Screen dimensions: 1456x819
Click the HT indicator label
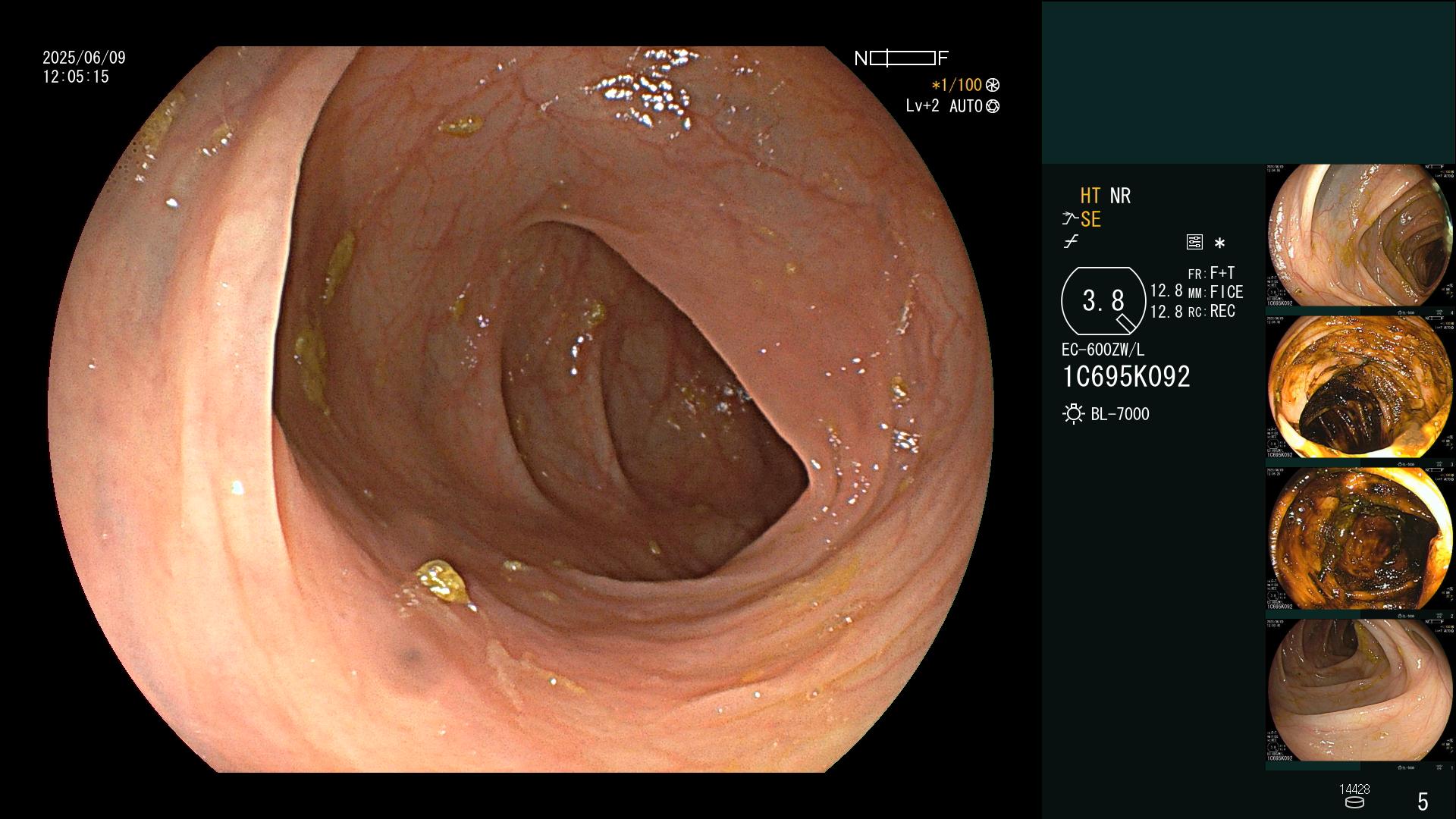pos(1090,196)
